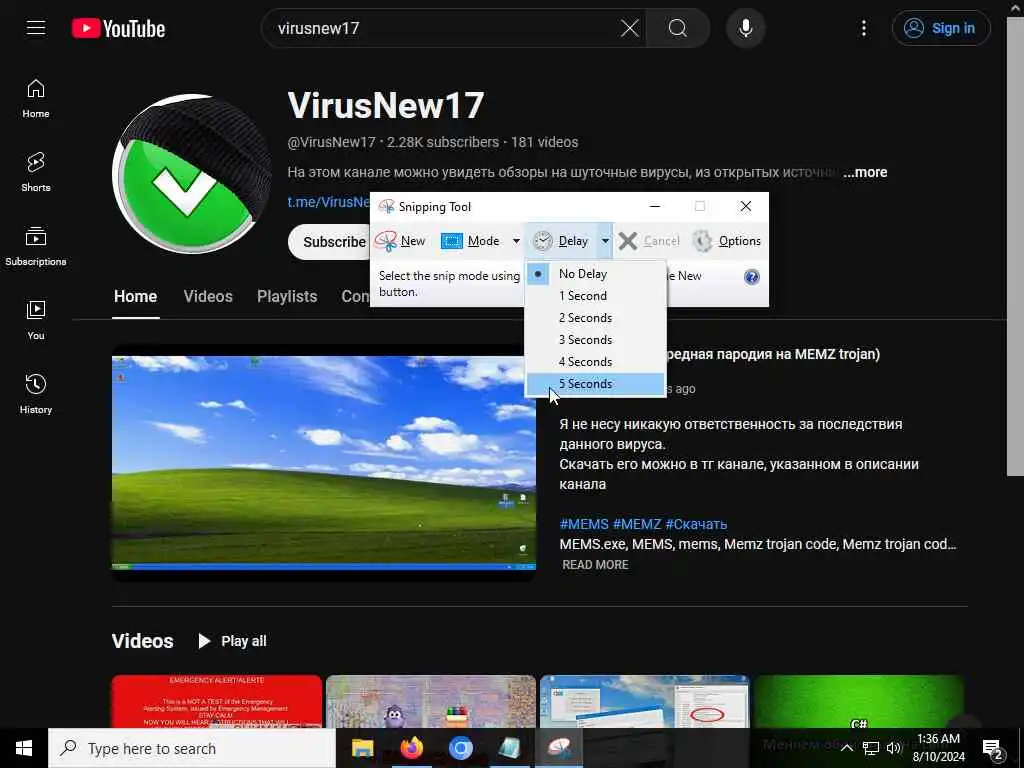Image resolution: width=1024 pixels, height=768 pixels.
Task: Open the Windows Start menu
Action: [24, 748]
